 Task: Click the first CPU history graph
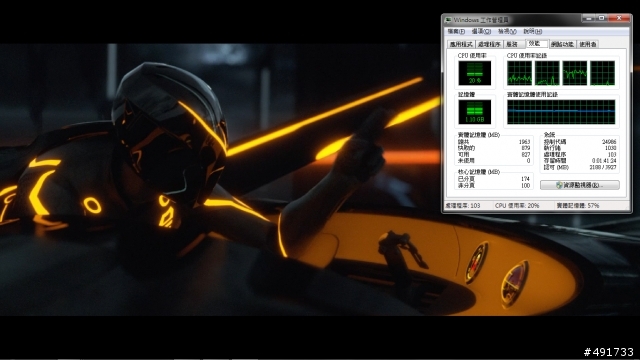point(520,73)
